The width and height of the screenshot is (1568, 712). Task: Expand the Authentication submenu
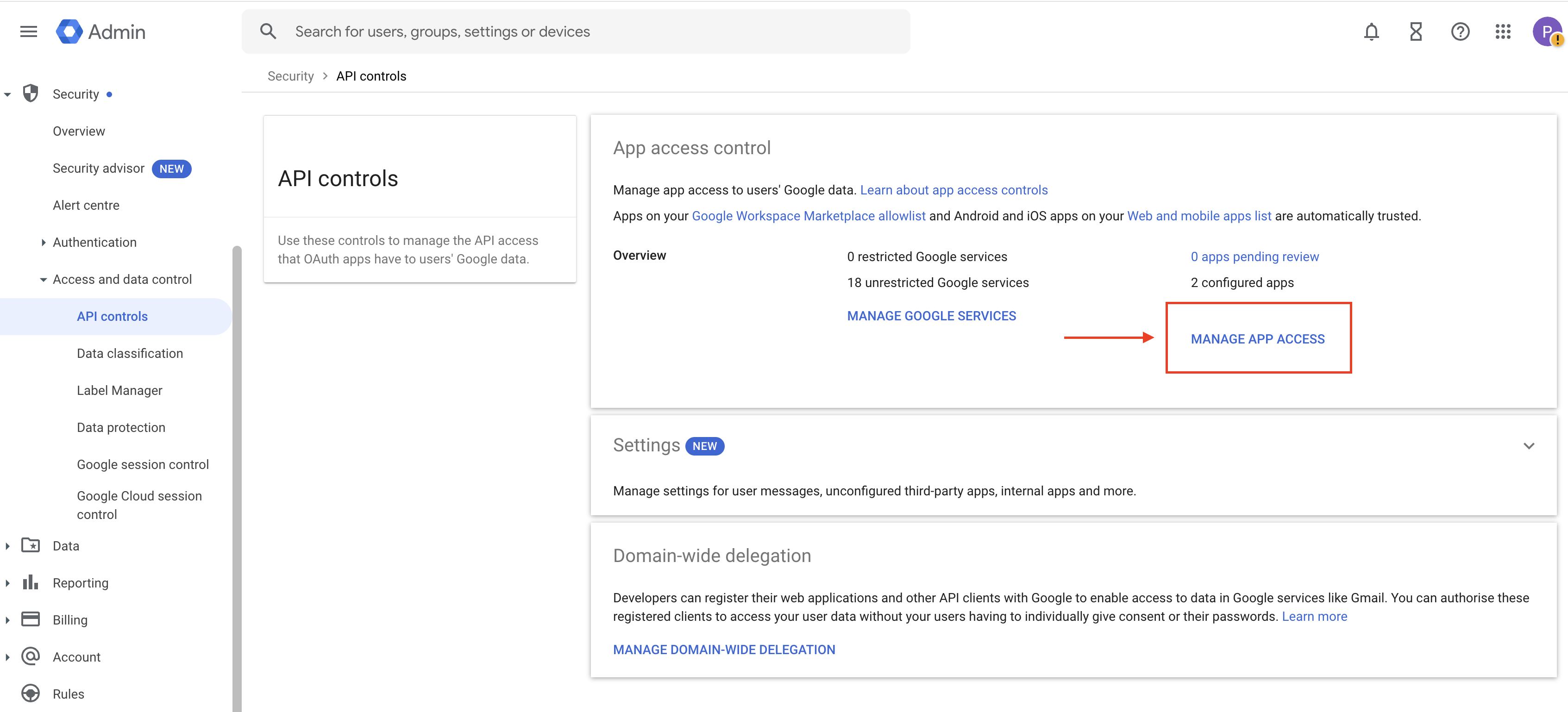coord(43,242)
